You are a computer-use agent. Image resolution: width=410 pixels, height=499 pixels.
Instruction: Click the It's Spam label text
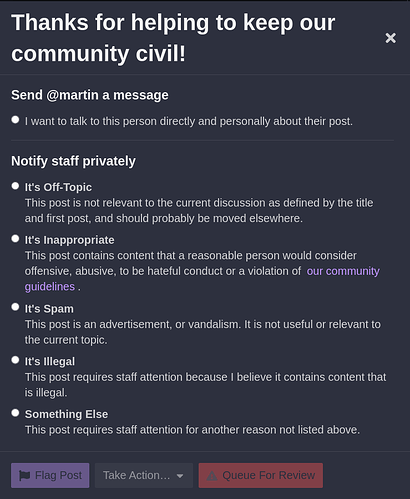tap(49, 309)
